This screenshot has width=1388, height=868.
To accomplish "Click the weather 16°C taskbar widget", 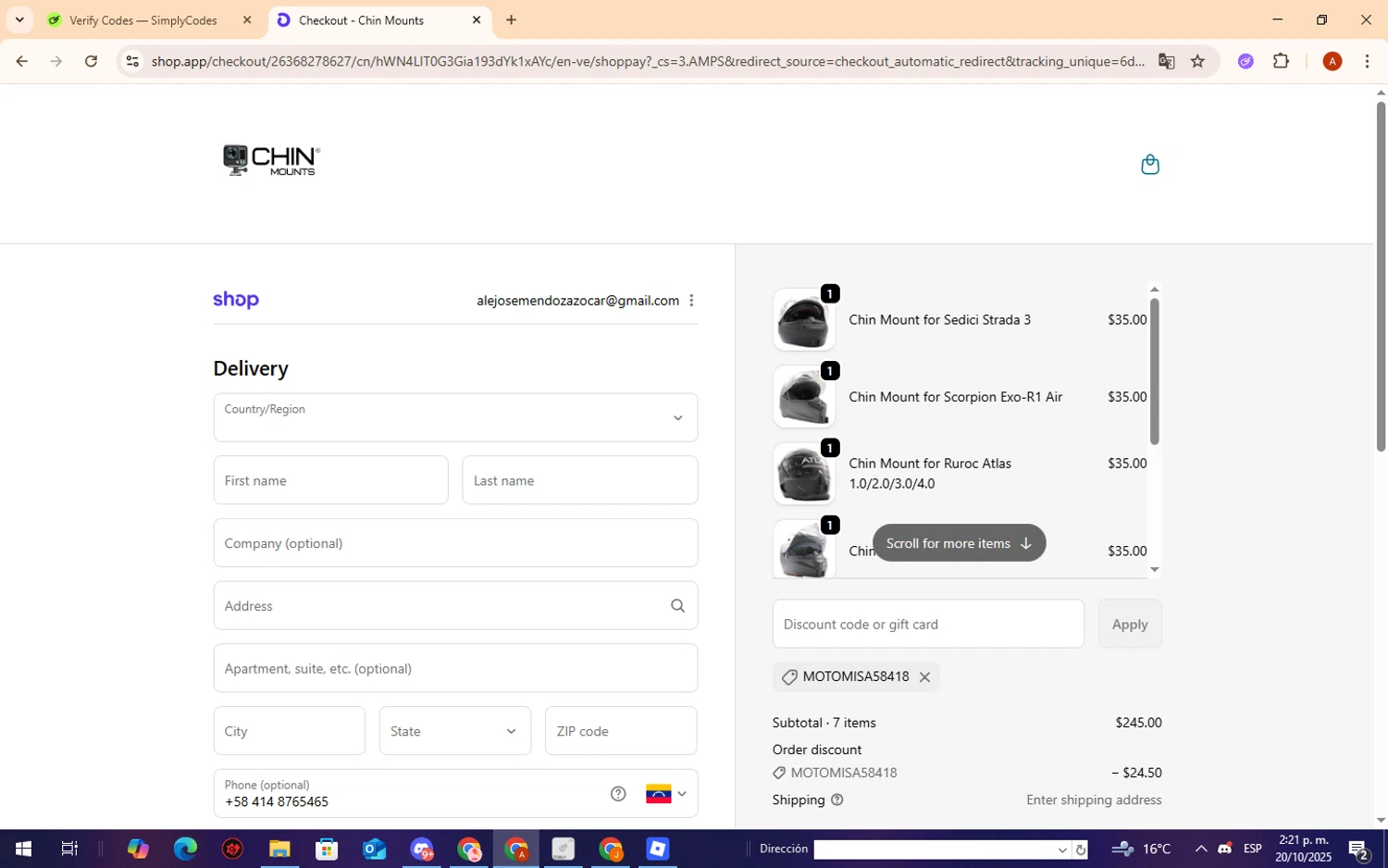I will (x=1142, y=849).
